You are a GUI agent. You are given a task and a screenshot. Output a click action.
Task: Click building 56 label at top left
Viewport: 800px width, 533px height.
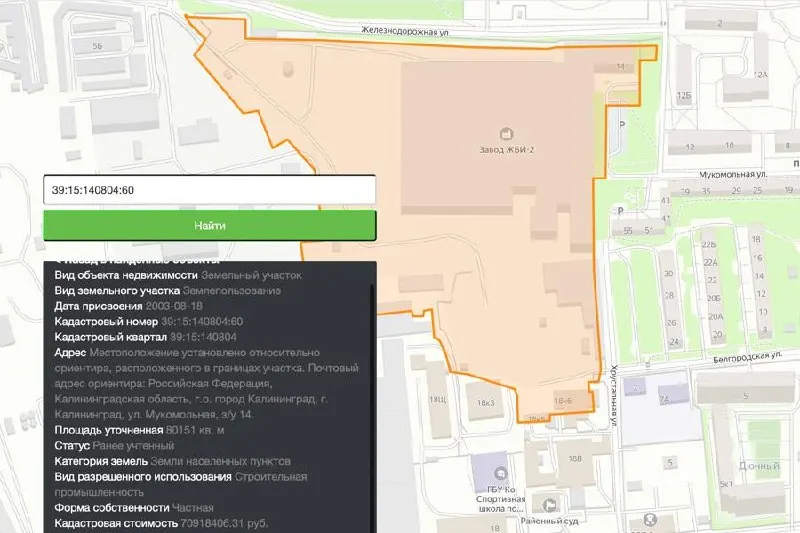tap(97, 46)
